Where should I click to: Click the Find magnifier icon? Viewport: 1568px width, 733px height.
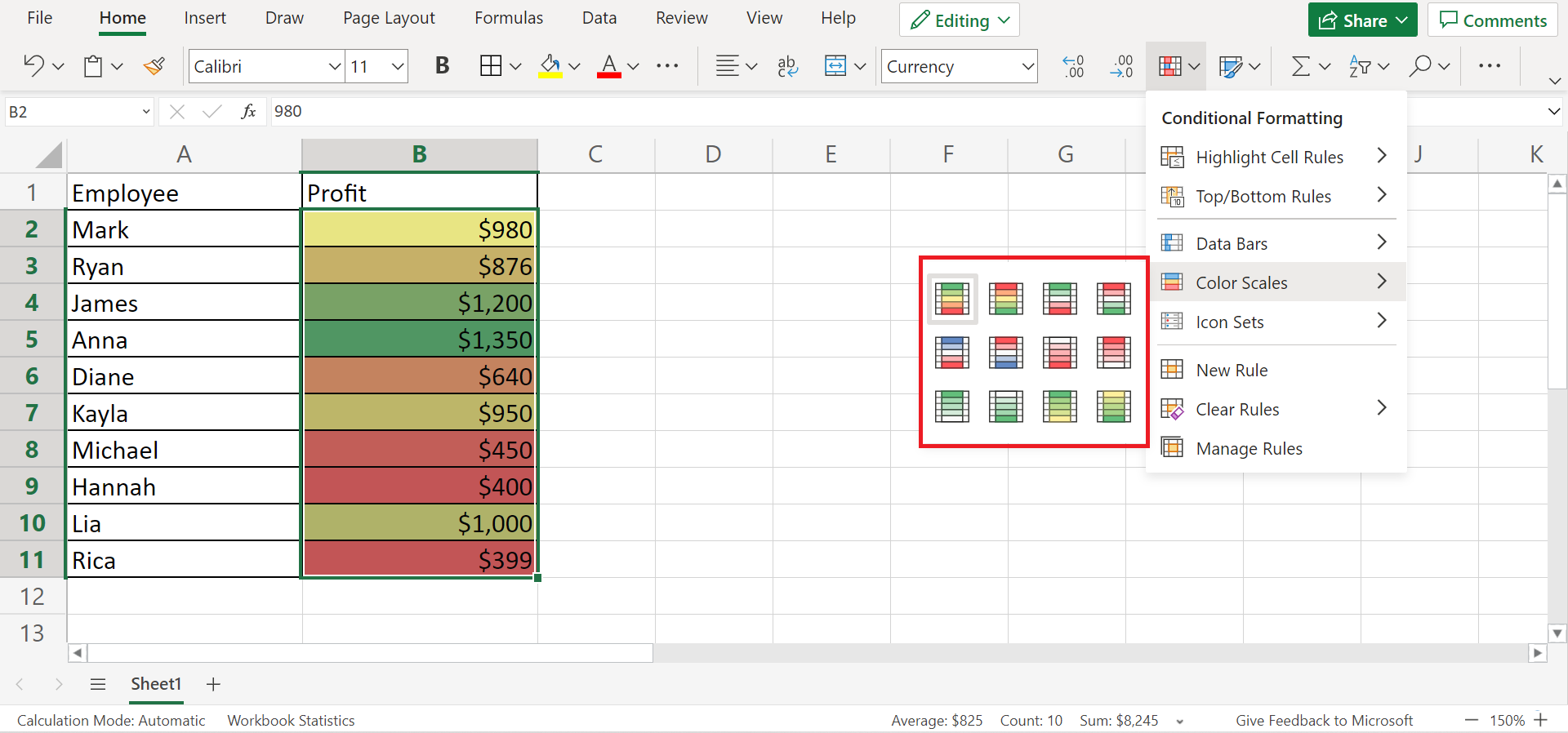[x=1420, y=66]
